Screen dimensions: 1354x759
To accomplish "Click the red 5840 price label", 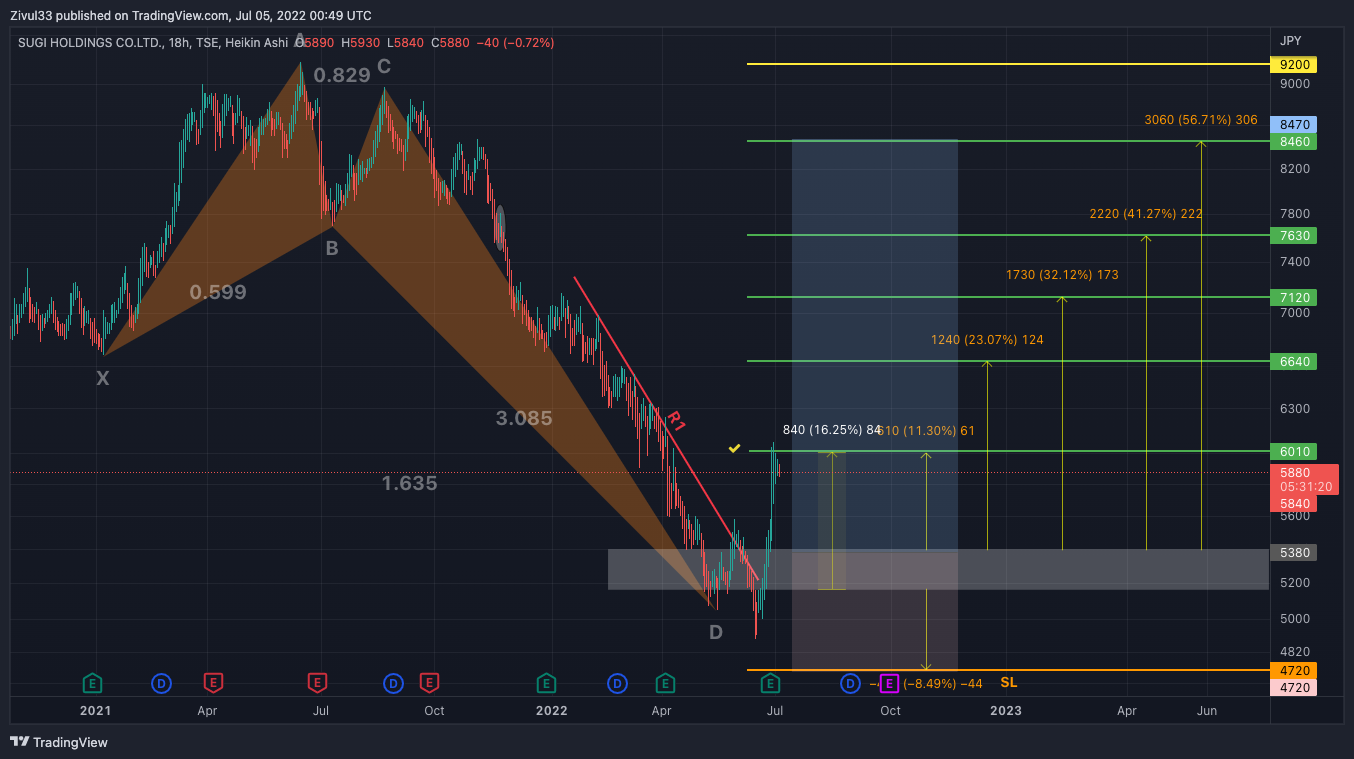I will [1293, 504].
